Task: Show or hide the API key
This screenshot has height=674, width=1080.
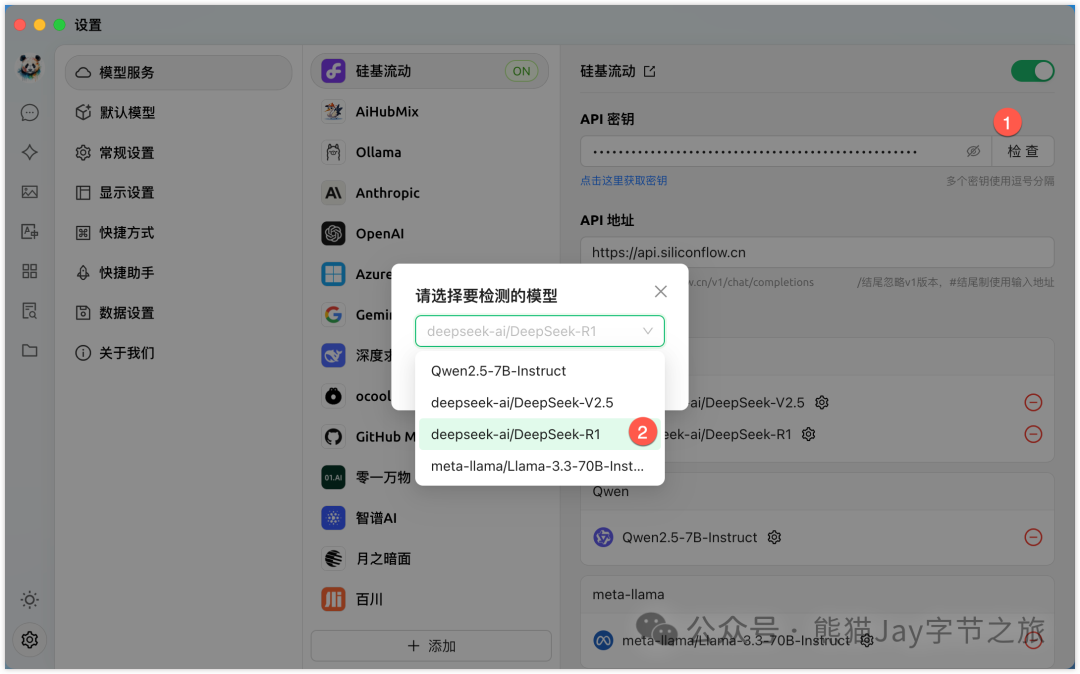Action: point(973,151)
